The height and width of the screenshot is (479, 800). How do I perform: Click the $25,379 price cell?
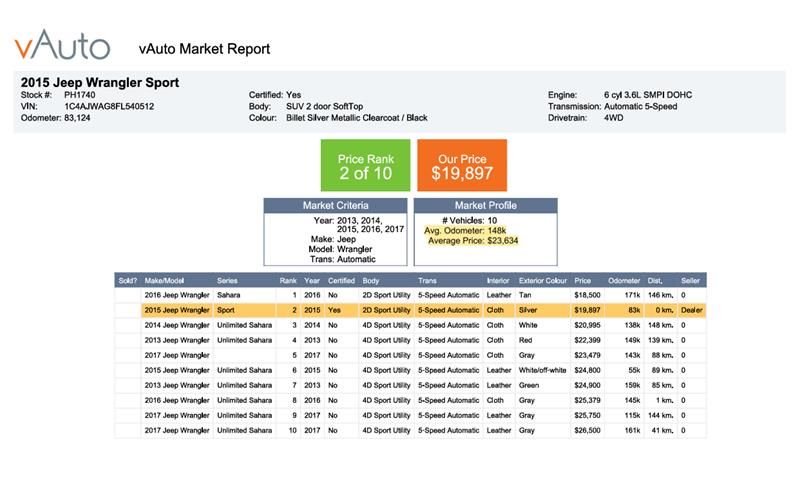[x=587, y=400]
